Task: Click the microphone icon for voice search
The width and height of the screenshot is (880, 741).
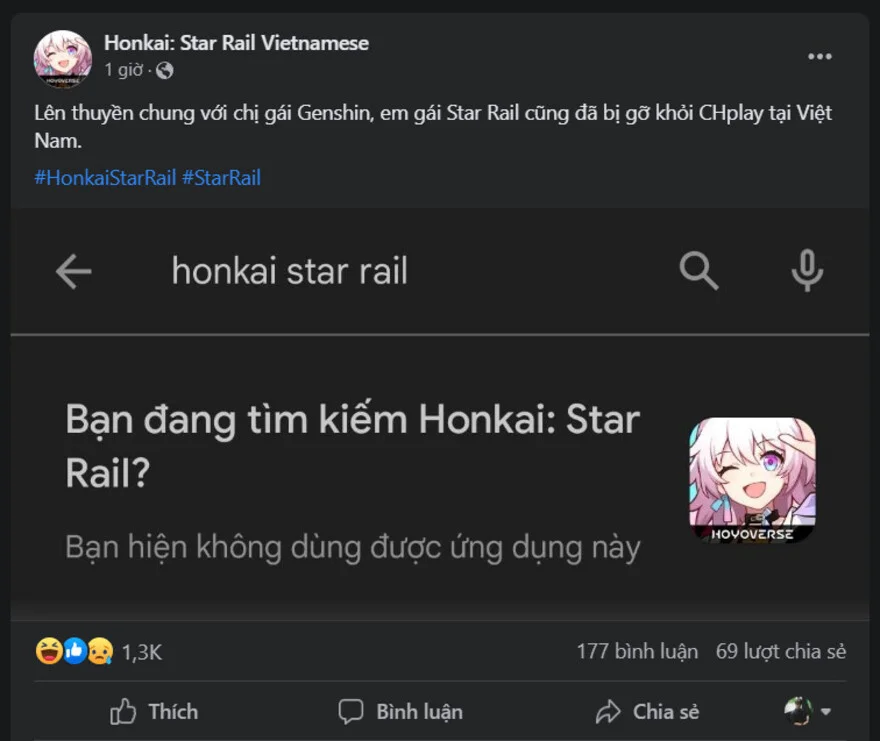Action: coord(808,271)
